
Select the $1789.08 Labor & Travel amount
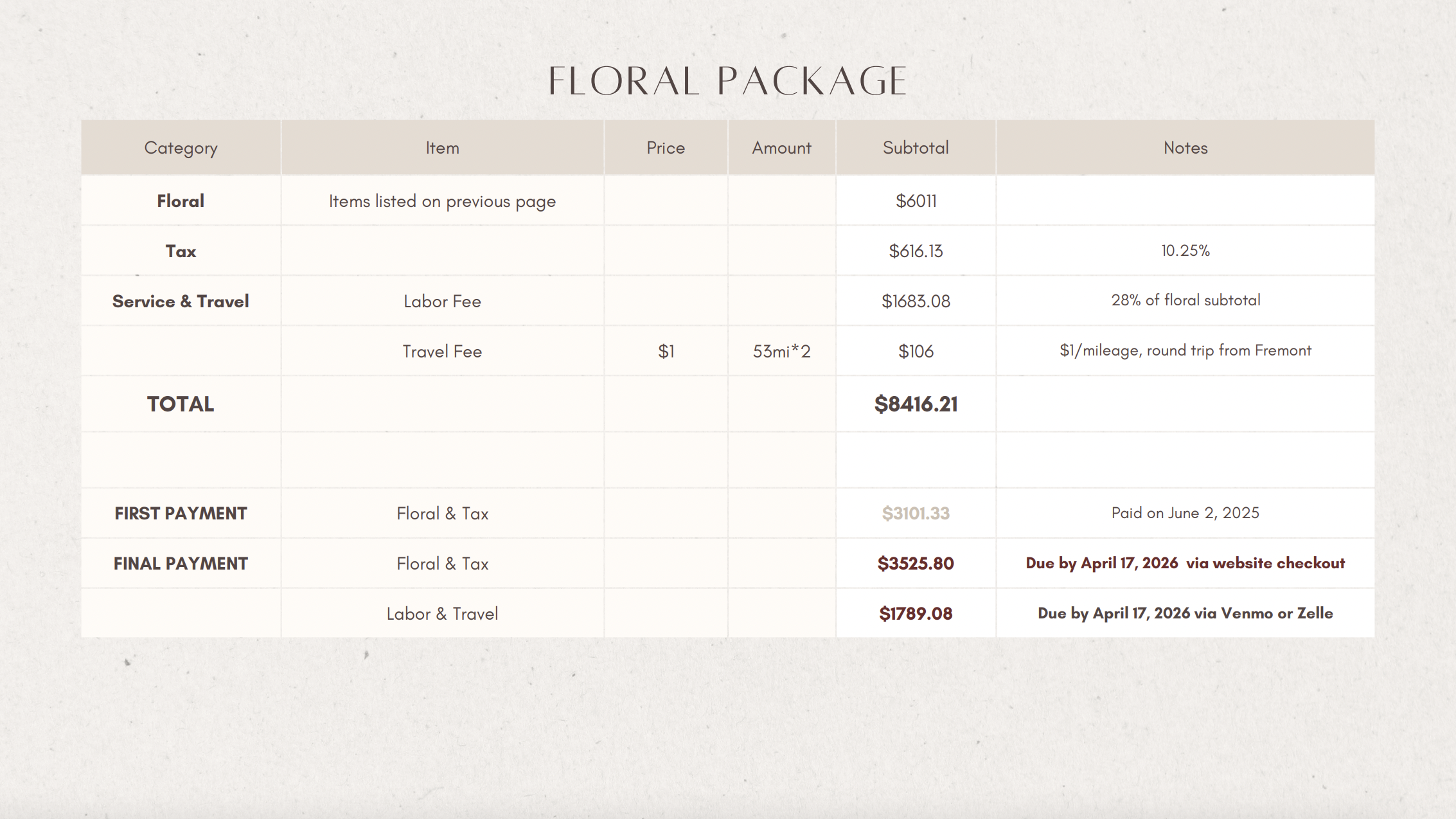tap(916, 614)
